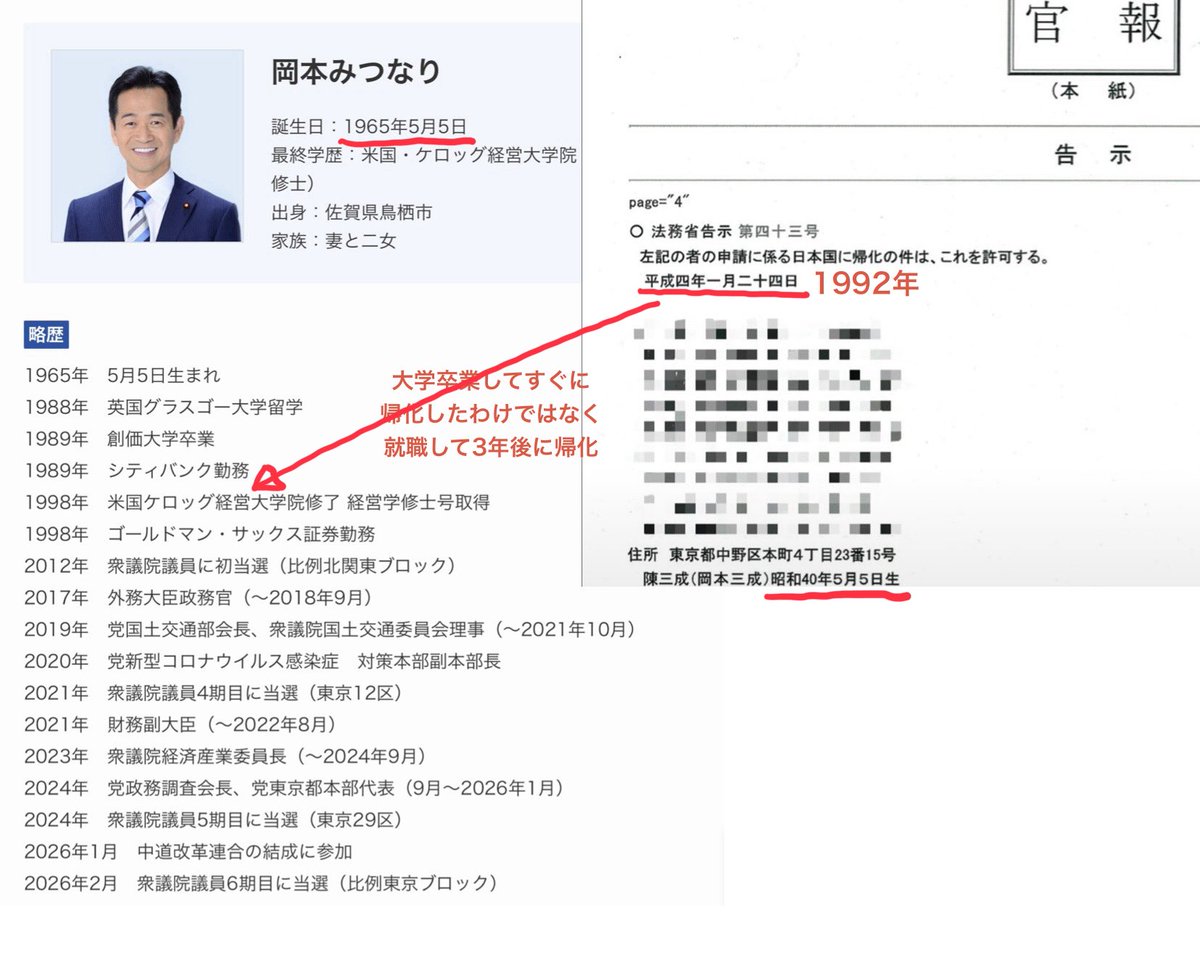Click the (本 紙) label
This screenshot has height=976, width=1200.
1094,92
